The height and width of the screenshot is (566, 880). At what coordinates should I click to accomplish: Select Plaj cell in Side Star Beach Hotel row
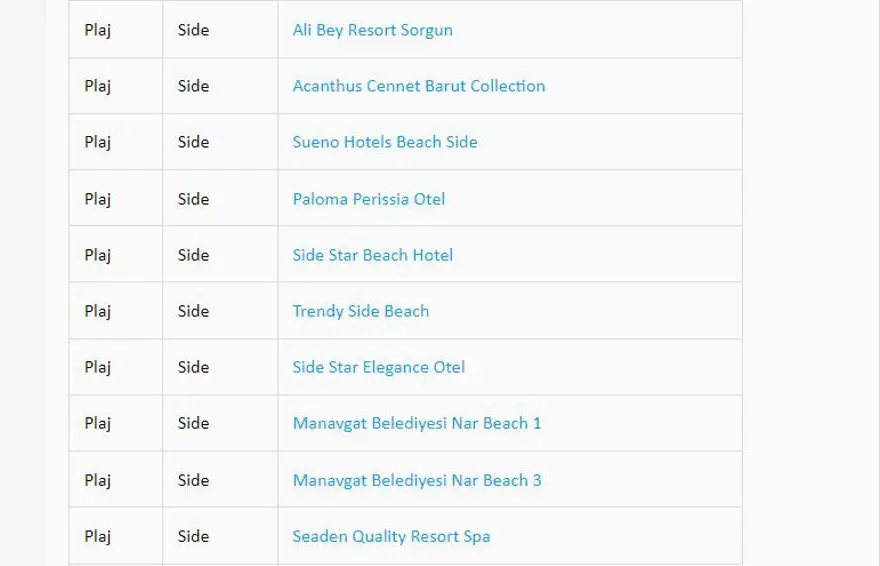coord(98,255)
